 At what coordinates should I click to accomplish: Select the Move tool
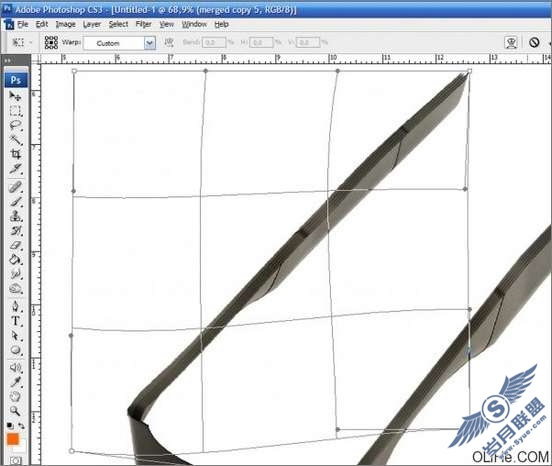[15, 96]
